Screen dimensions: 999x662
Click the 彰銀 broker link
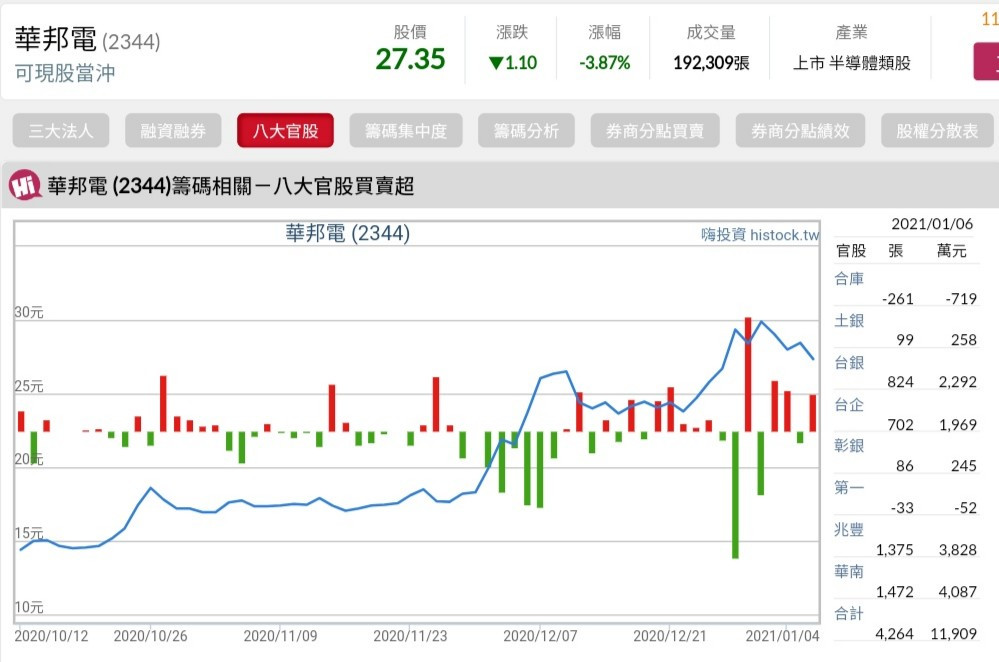[x=849, y=445]
